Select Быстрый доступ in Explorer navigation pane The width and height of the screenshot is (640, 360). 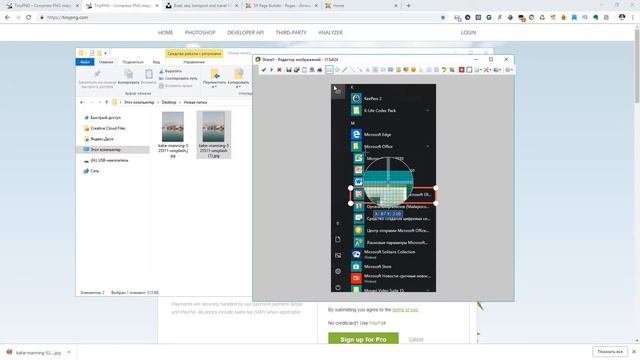(x=105, y=118)
